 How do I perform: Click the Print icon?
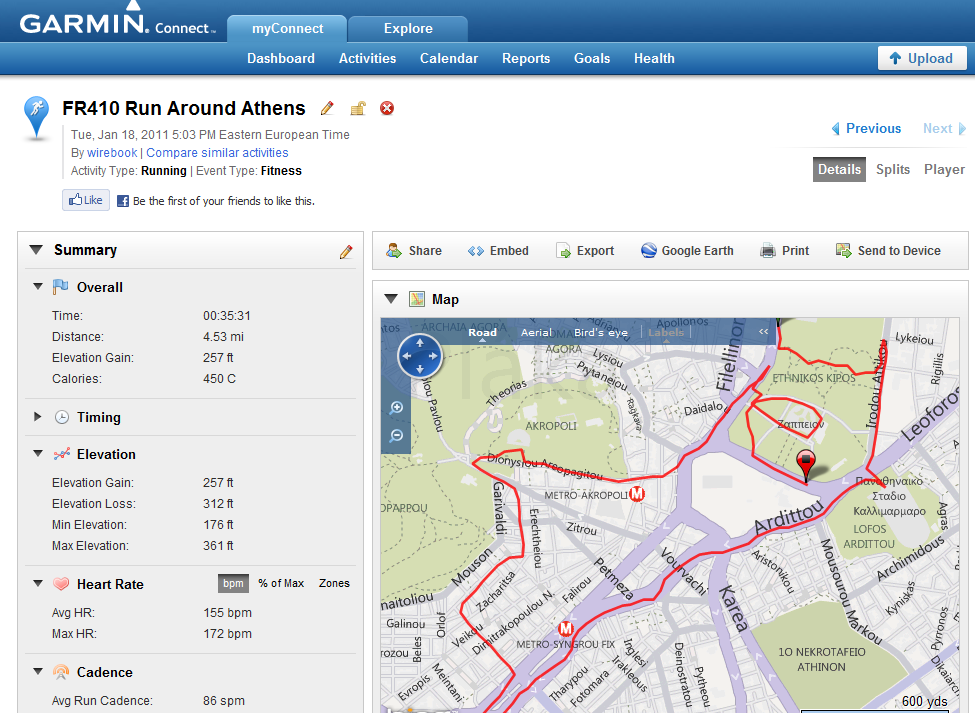point(768,251)
